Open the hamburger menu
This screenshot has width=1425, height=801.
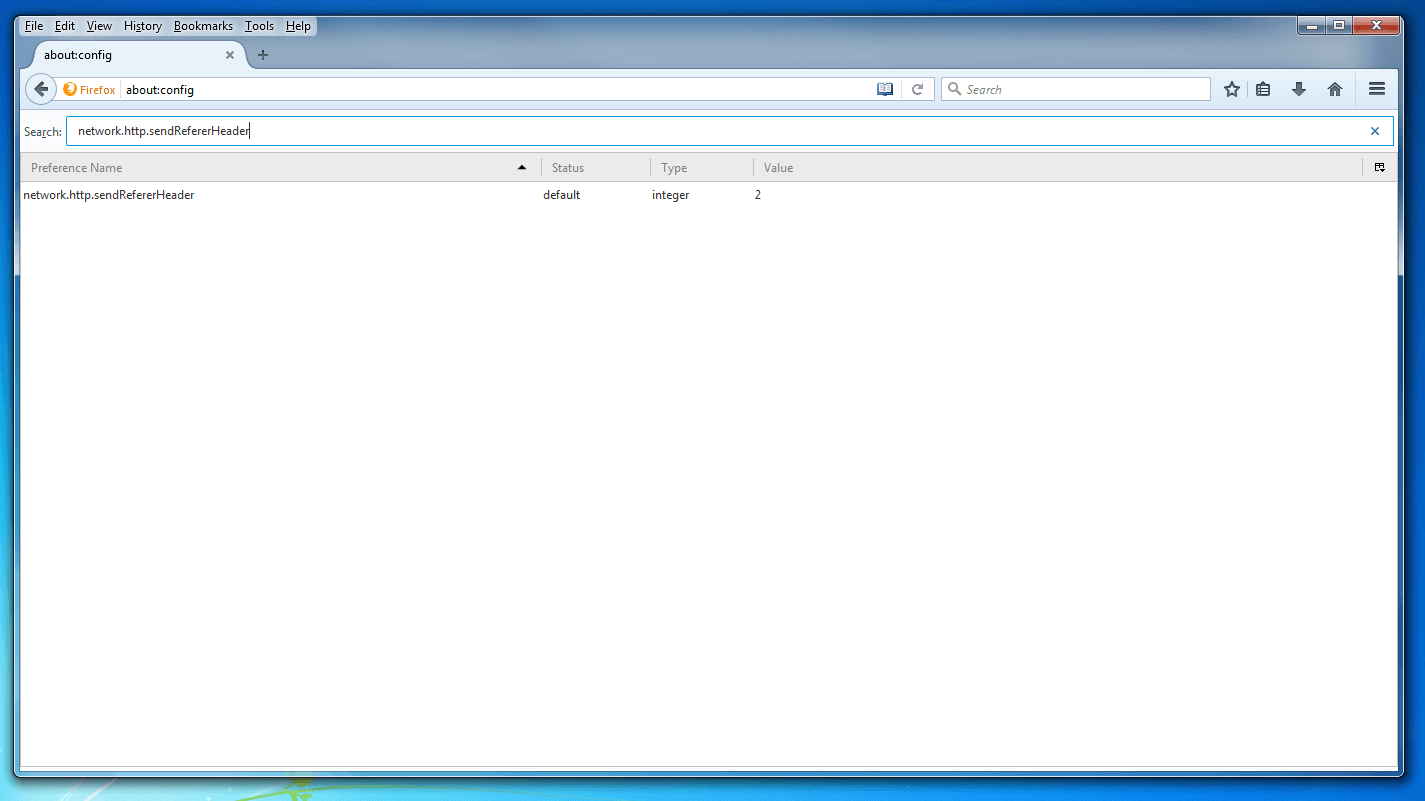1376,89
